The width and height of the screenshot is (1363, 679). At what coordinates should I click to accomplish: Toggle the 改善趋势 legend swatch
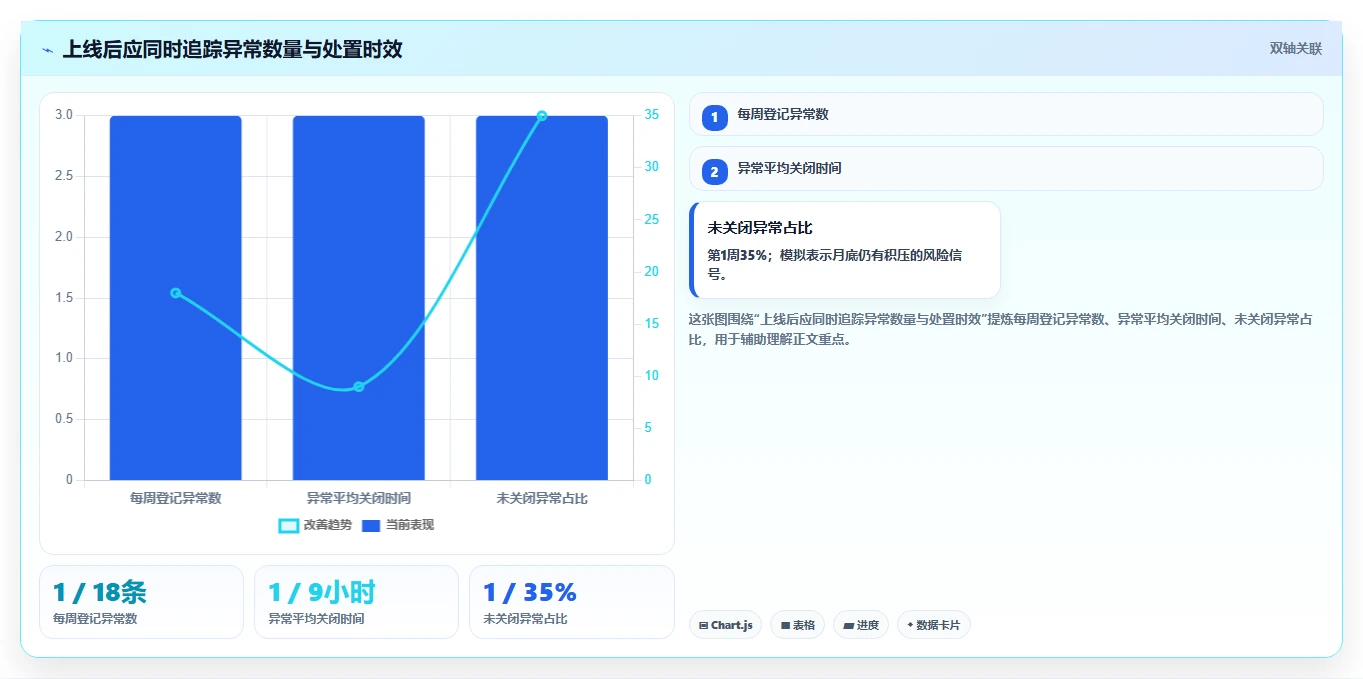[288, 526]
